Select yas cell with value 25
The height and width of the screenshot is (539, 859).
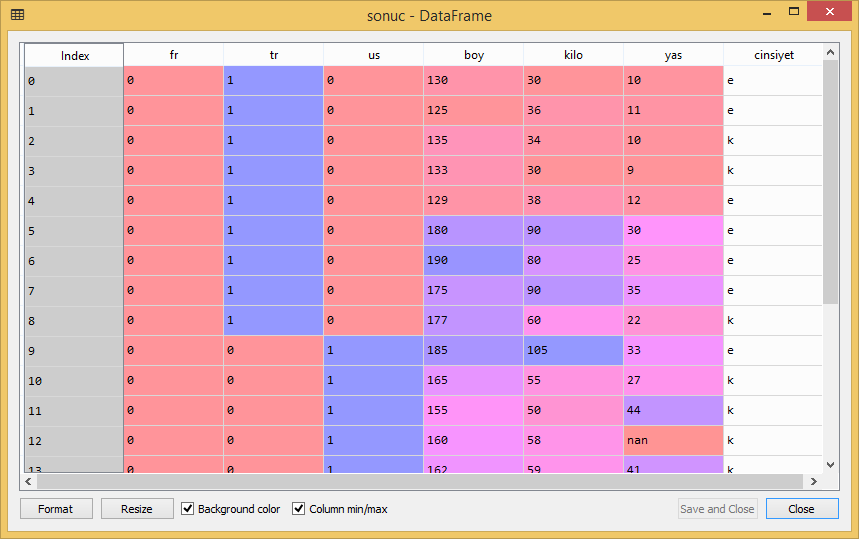[x=673, y=261]
